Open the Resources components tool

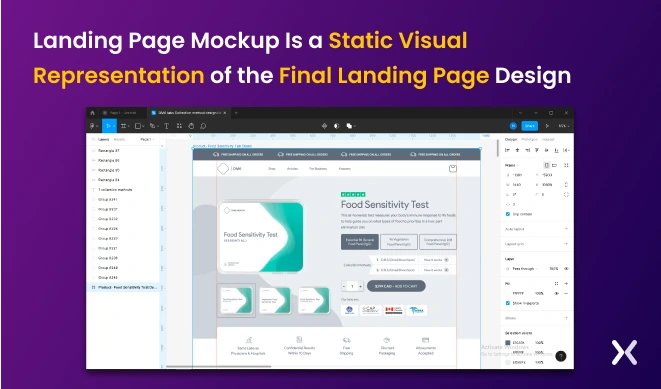pyautogui.click(x=179, y=126)
